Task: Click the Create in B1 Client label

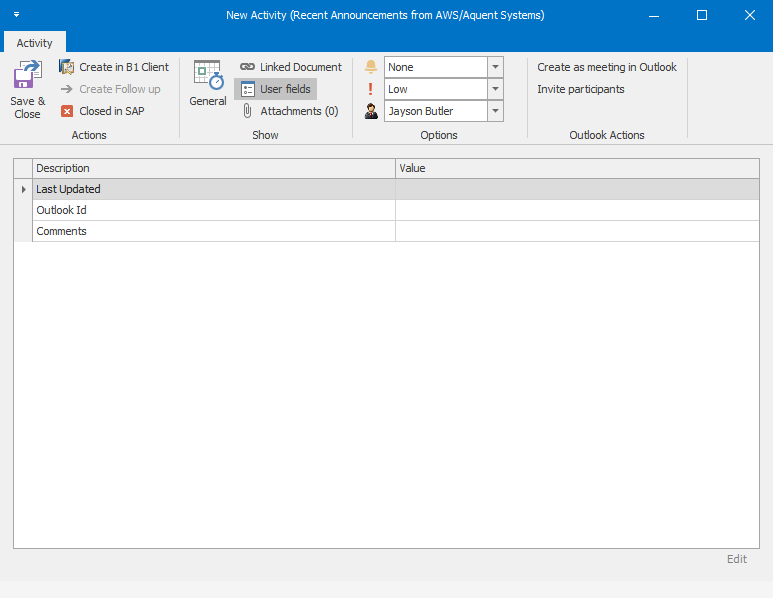Action: tap(124, 67)
